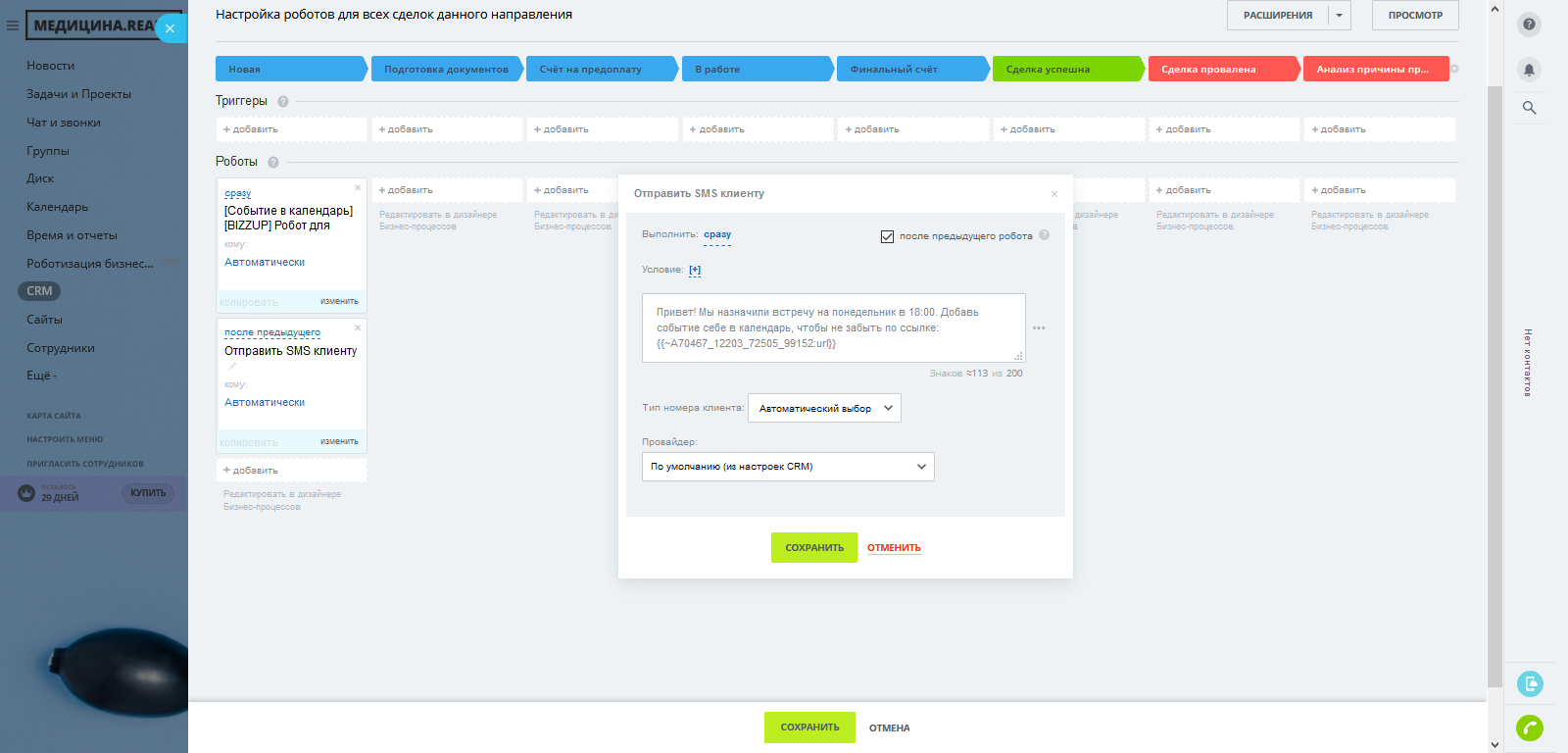Add a trigger under the Новая stage

click(x=291, y=129)
